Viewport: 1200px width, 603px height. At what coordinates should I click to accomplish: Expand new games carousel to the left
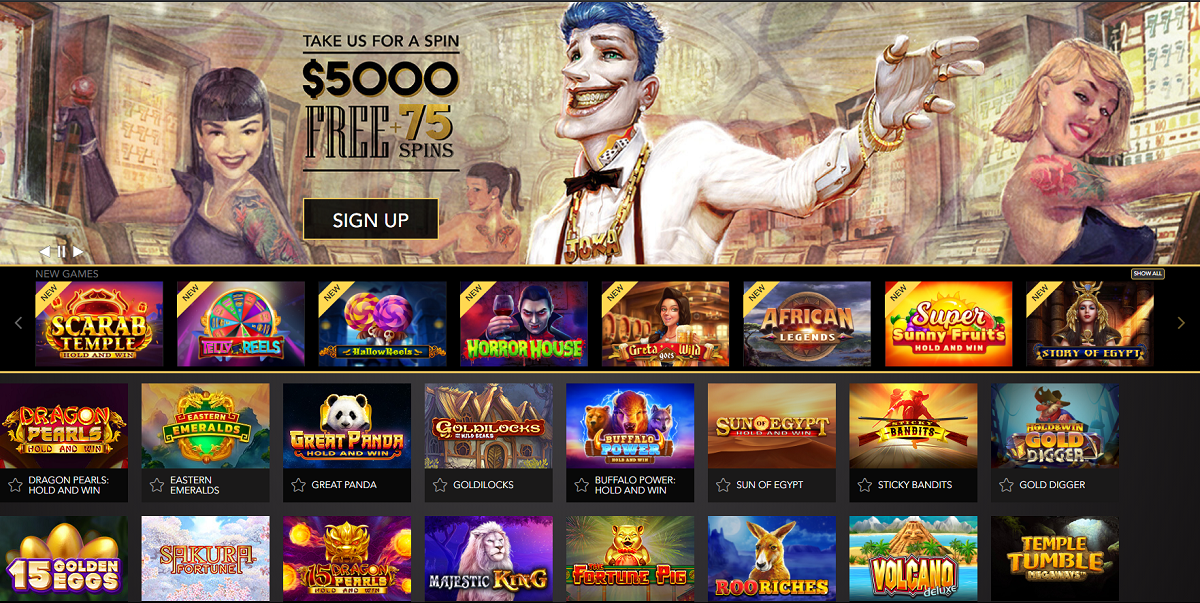pos(18,323)
